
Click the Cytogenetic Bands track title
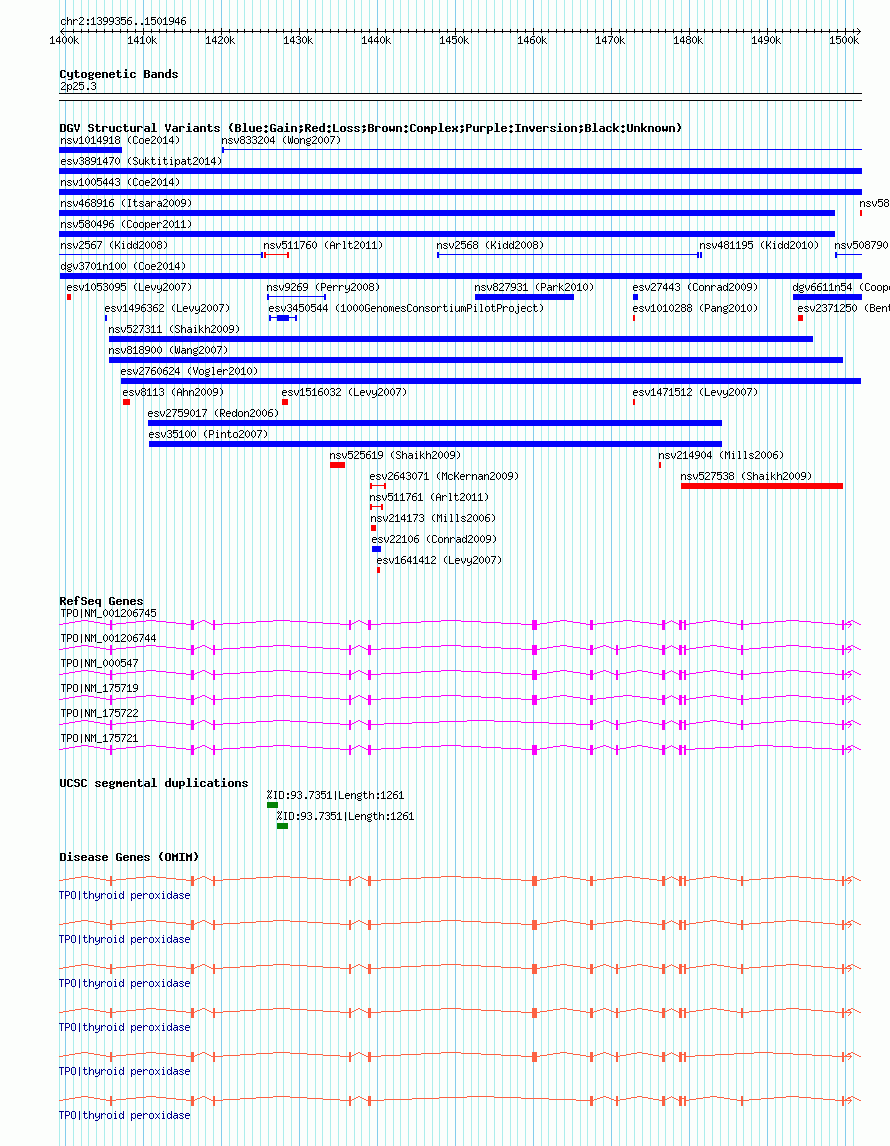(x=118, y=74)
